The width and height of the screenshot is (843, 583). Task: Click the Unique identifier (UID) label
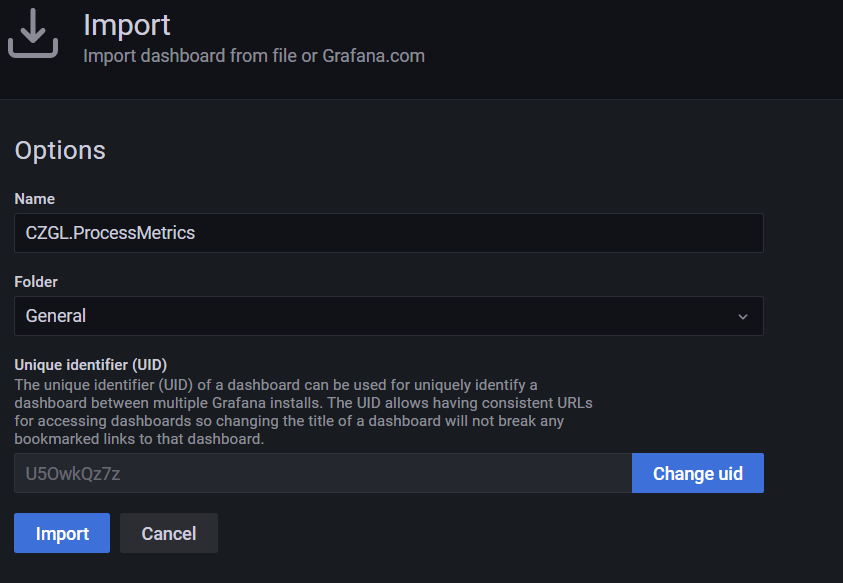91,365
